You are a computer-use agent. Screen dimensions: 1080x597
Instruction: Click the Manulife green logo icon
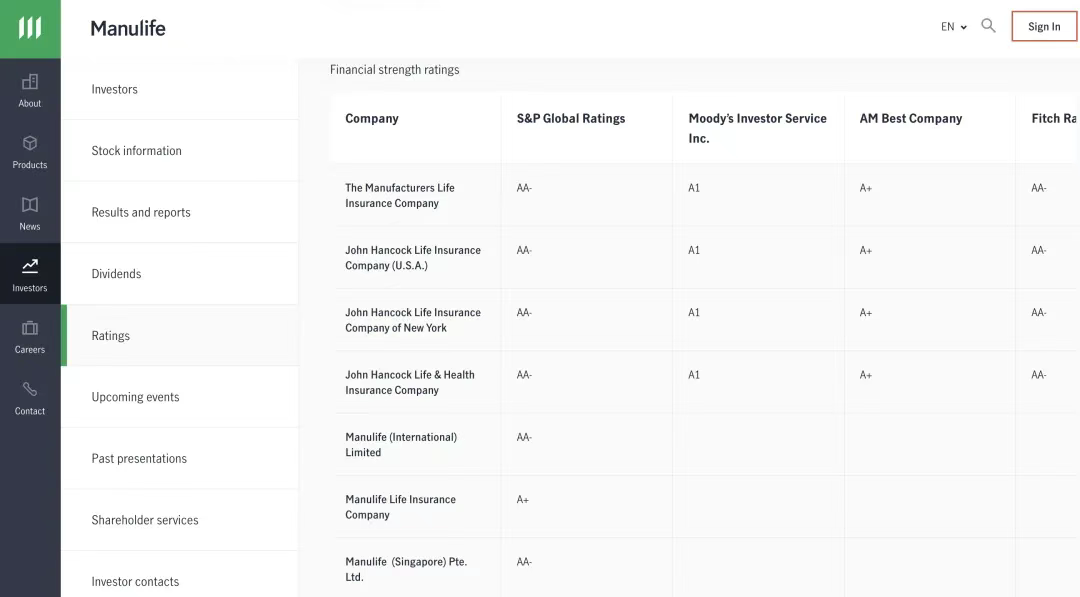pos(30,28)
